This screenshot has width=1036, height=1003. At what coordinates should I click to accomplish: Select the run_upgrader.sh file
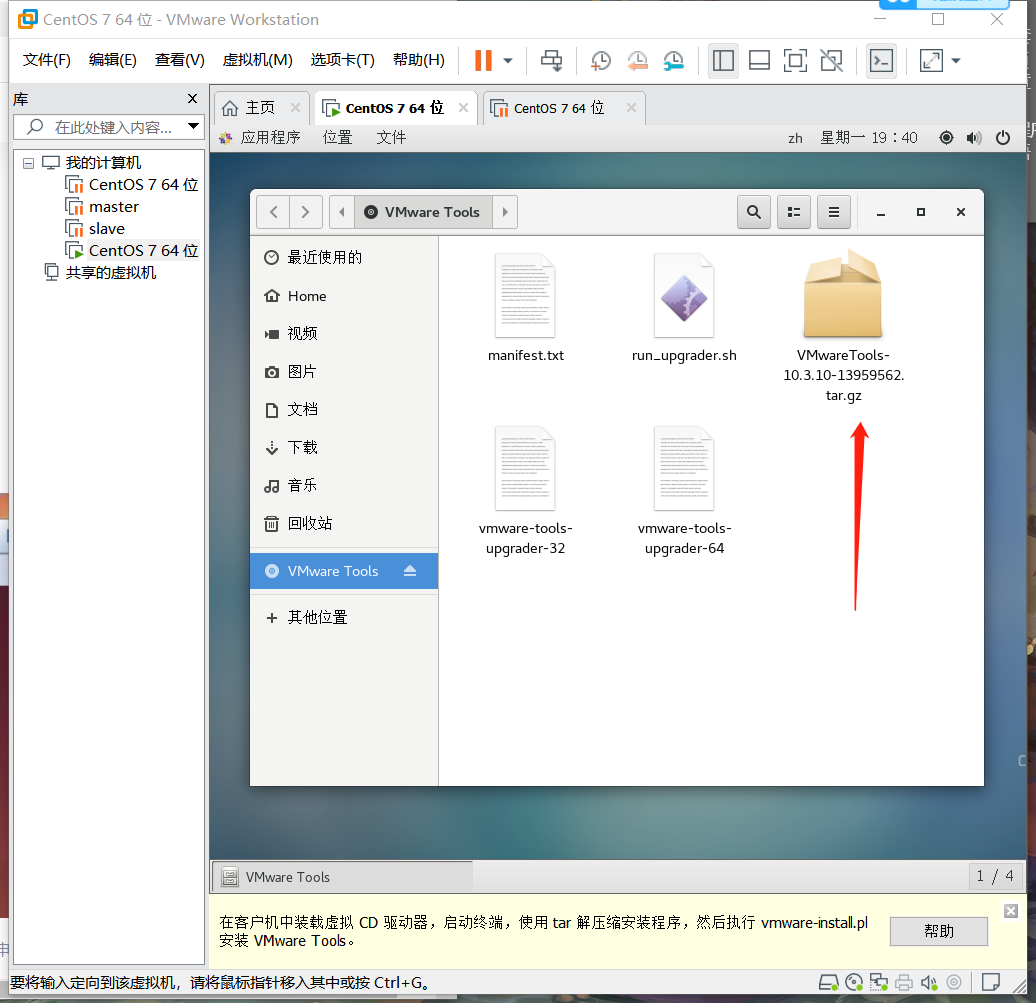[x=684, y=307]
